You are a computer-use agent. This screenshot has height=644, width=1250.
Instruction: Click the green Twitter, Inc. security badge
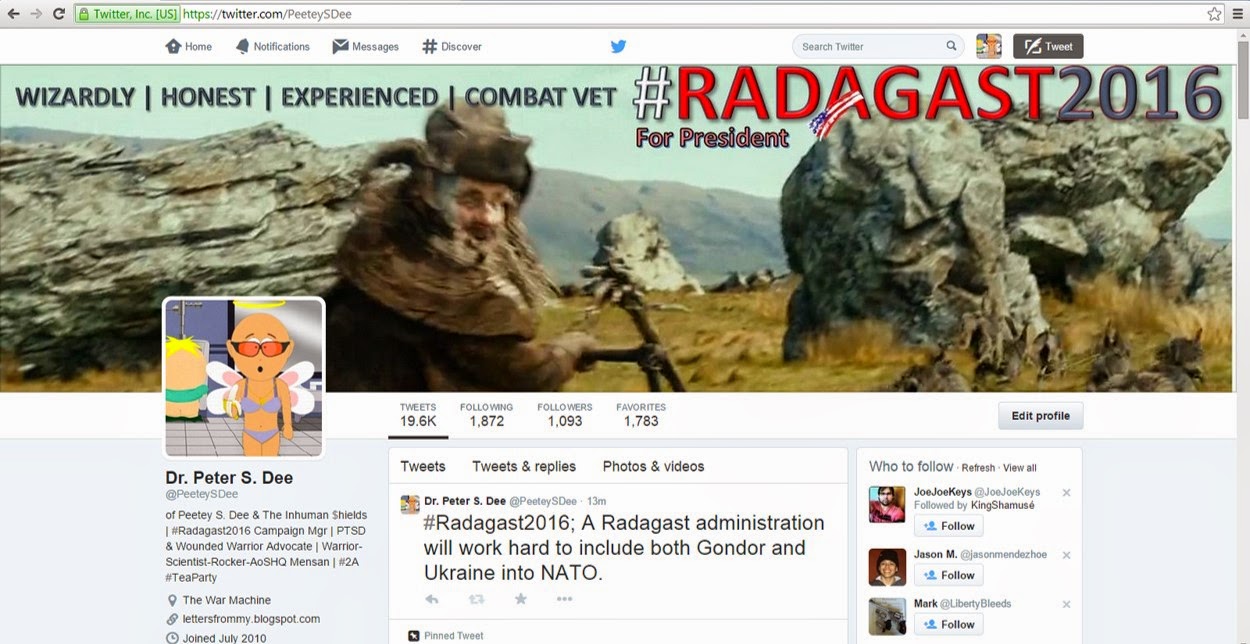128,14
